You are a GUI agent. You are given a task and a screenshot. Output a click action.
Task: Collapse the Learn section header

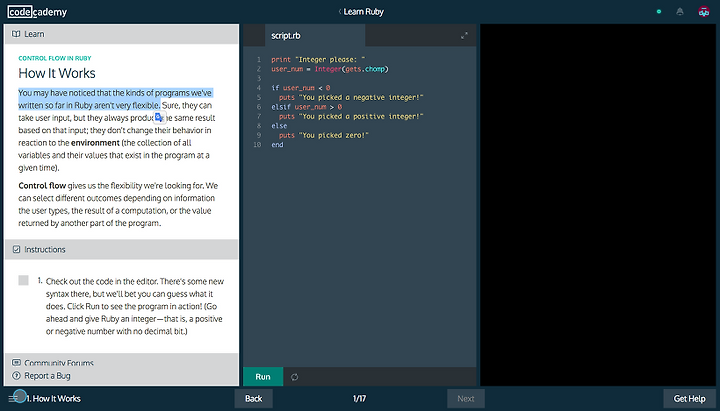(121, 34)
